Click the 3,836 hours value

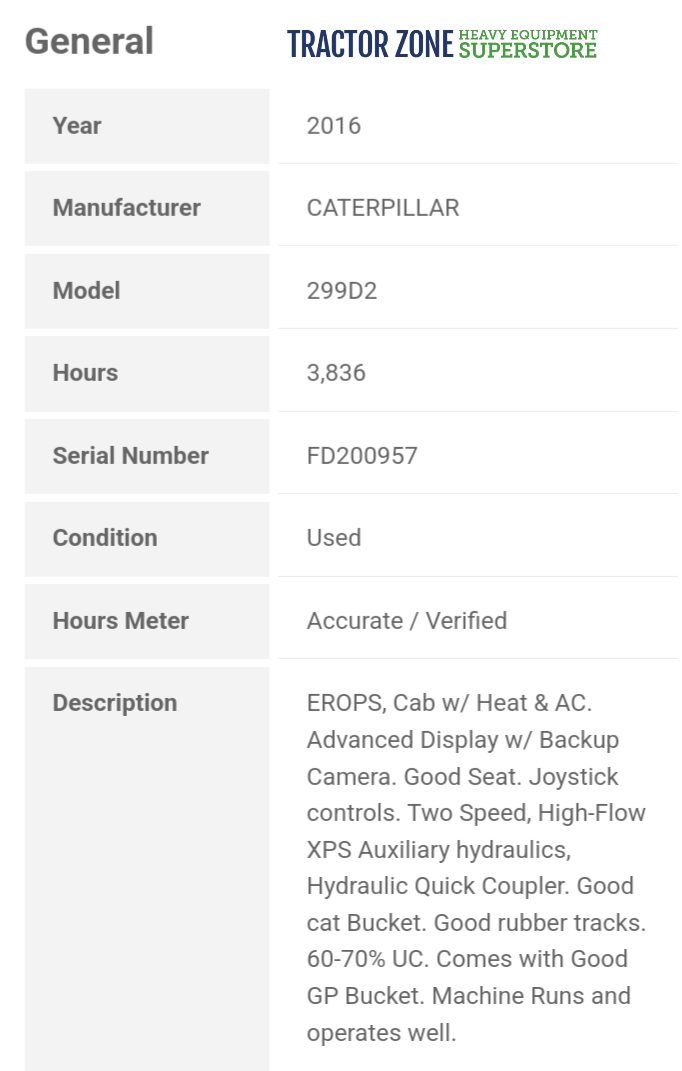pyautogui.click(x=336, y=373)
